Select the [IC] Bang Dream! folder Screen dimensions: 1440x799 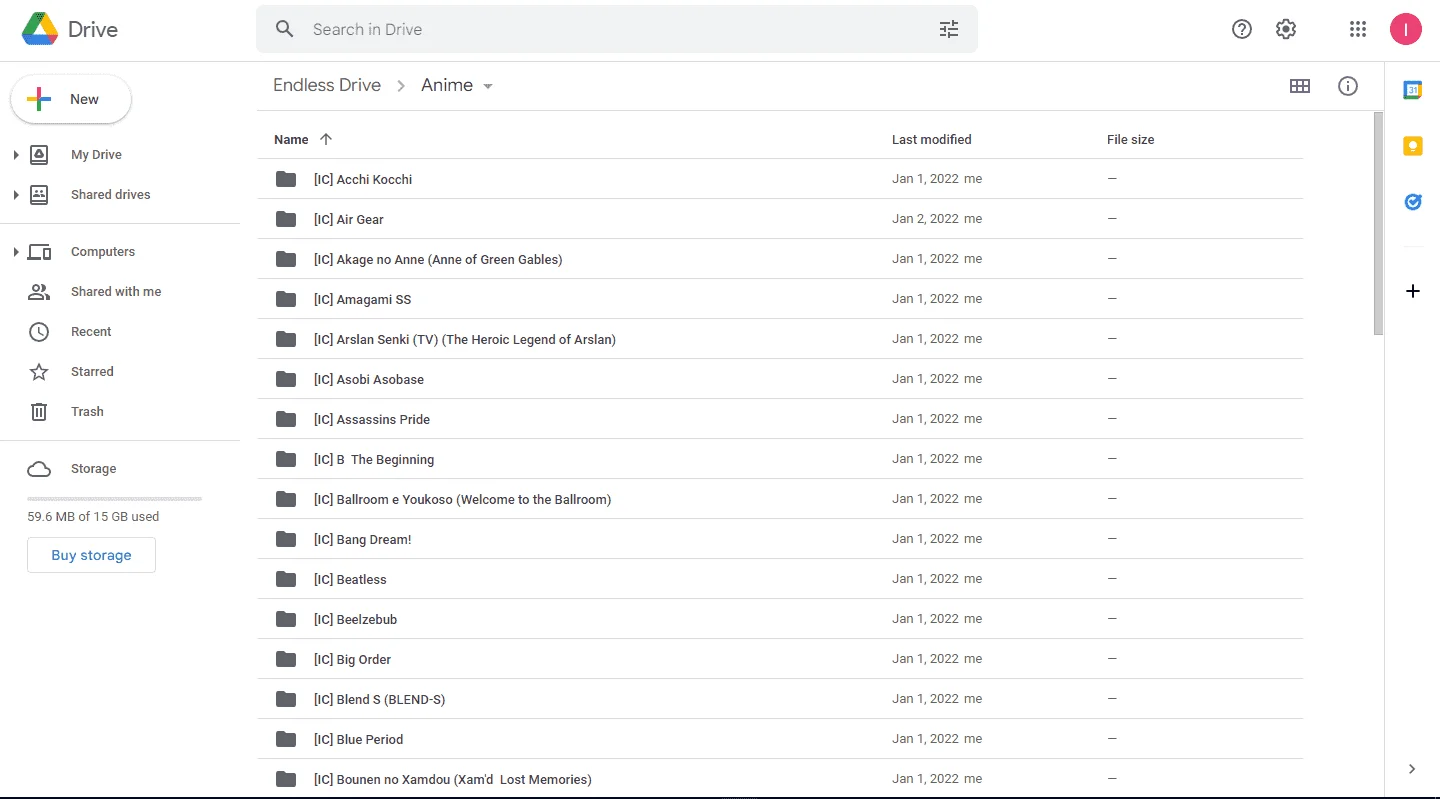click(780, 539)
